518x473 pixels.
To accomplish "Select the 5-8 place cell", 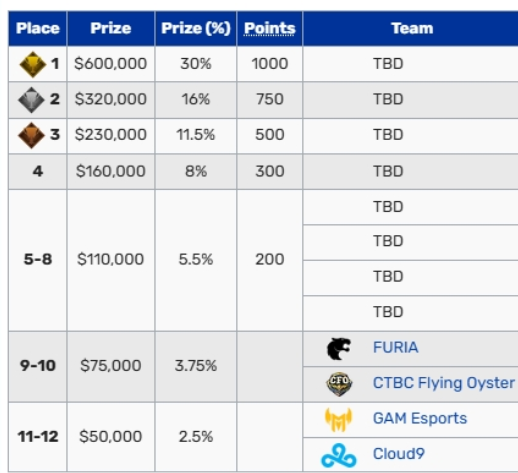I will (38, 260).
